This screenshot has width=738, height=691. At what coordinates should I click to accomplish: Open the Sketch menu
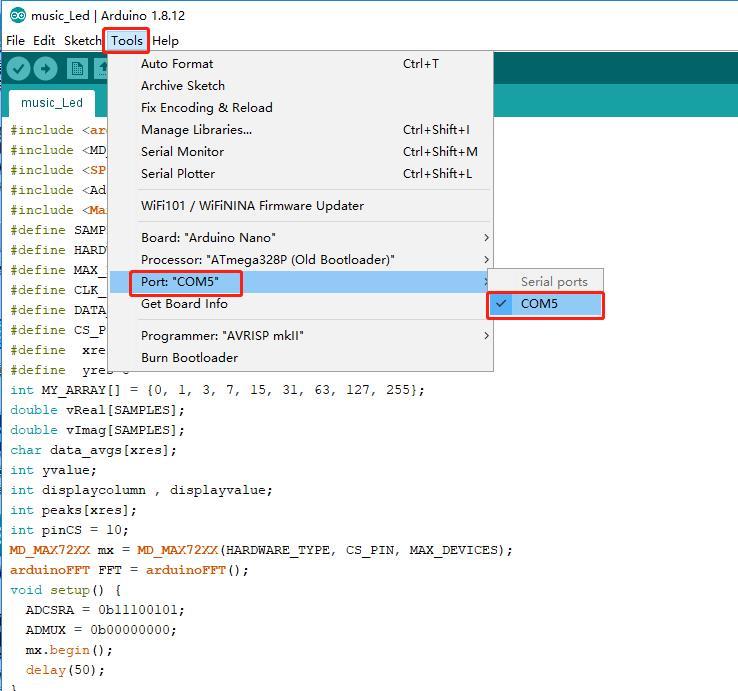pos(82,41)
